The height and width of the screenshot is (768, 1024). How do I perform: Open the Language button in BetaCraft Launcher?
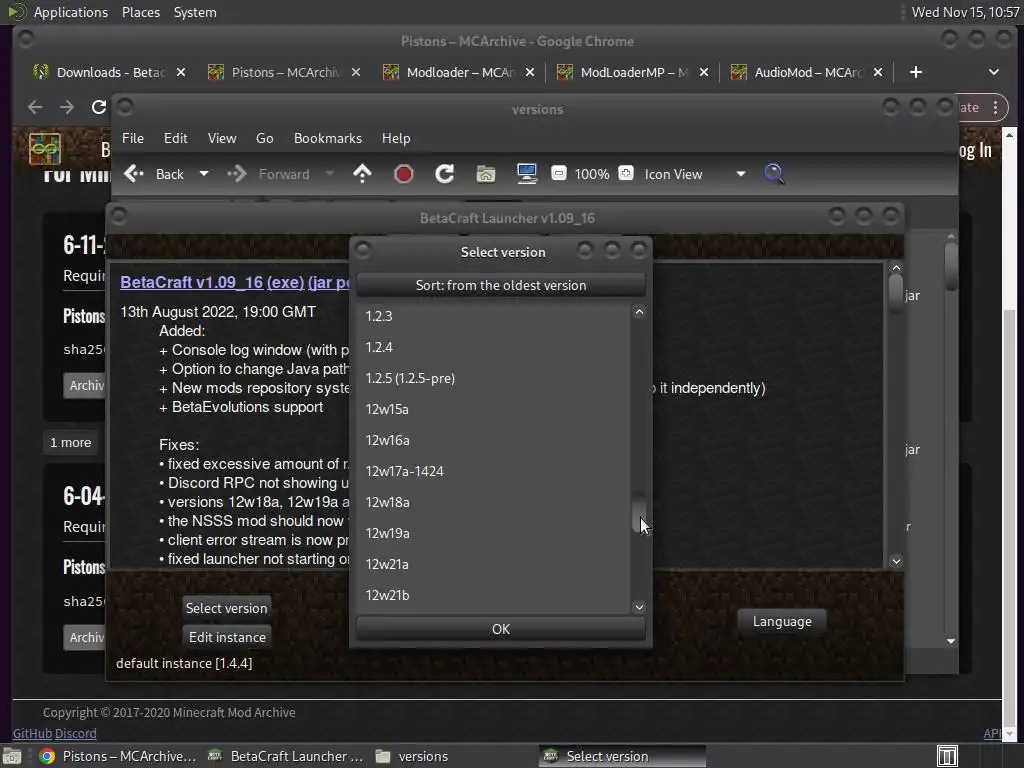[x=782, y=621]
